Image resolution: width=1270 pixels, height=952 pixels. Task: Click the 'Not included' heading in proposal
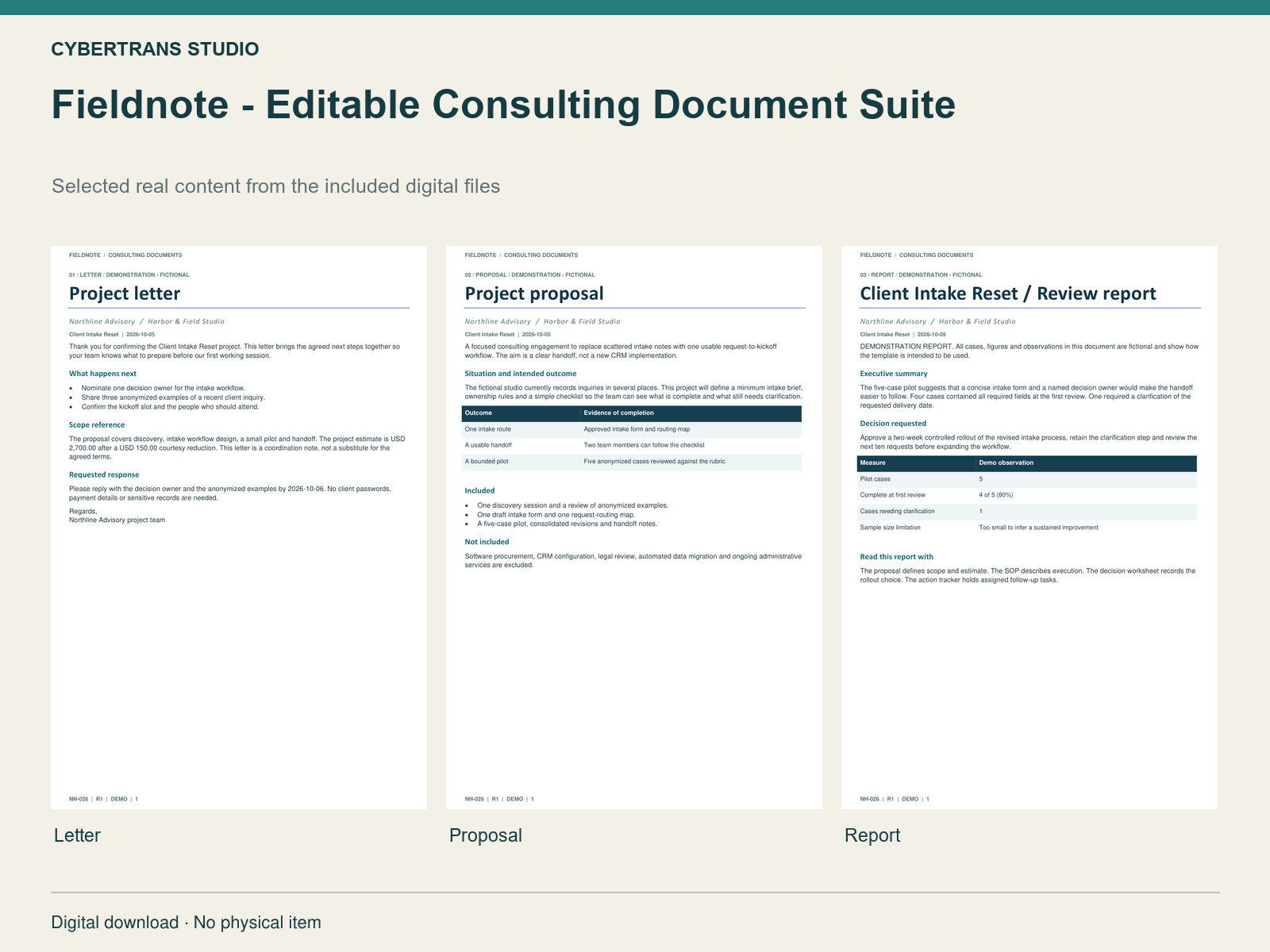coord(487,542)
